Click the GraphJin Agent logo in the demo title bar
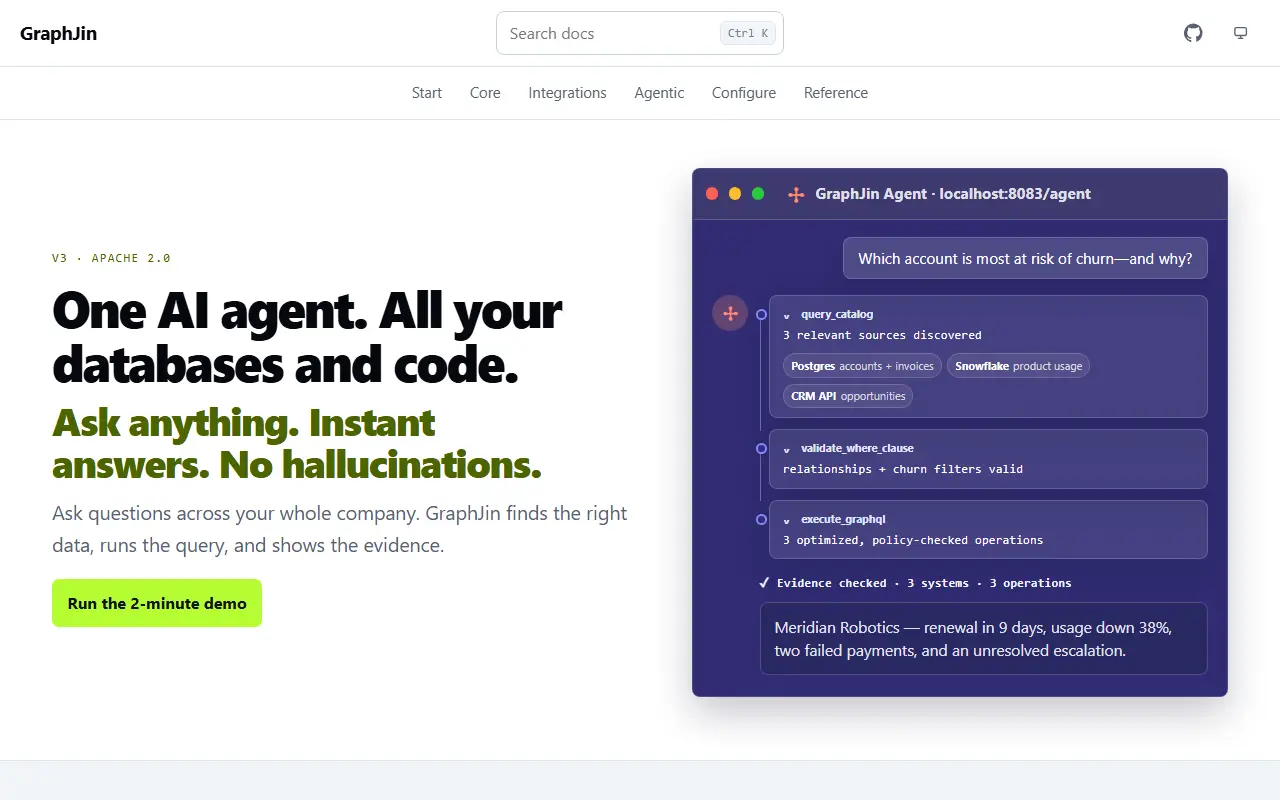Viewport: 1280px width, 800px height. point(796,194)
